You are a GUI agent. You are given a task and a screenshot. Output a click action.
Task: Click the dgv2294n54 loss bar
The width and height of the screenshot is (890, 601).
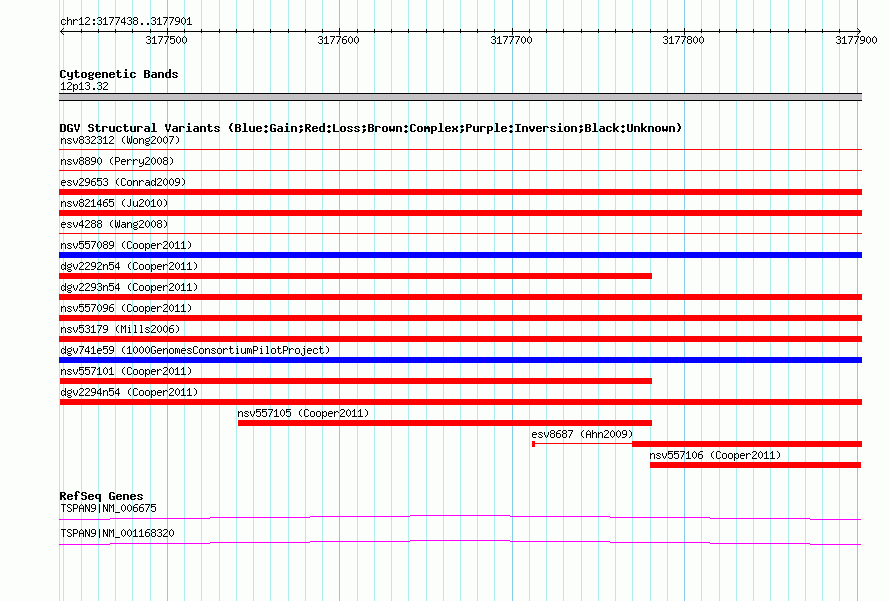(460, 402)
